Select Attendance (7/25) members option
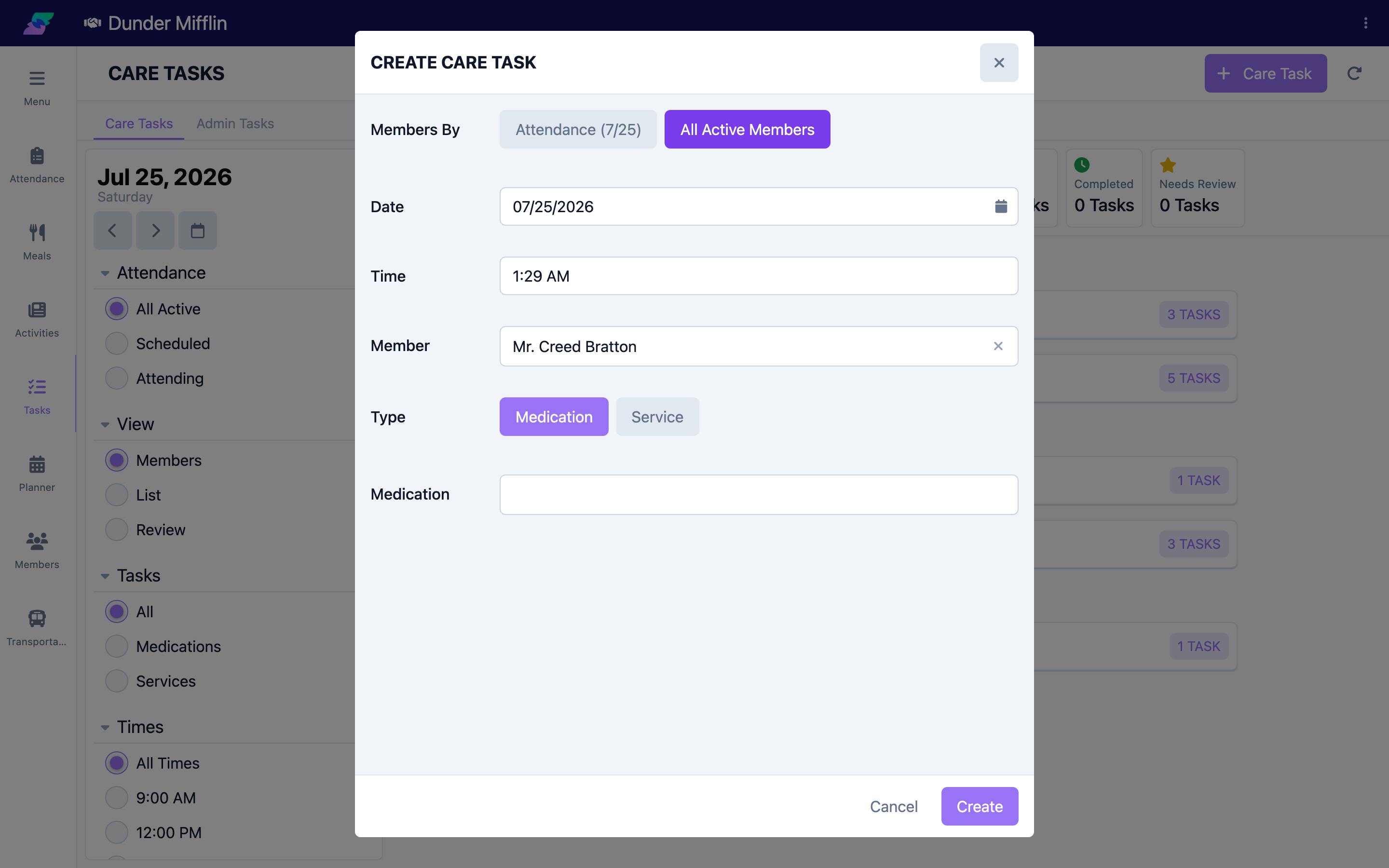The width and height of the screenshot is (1389, 868). coord(578,129)
